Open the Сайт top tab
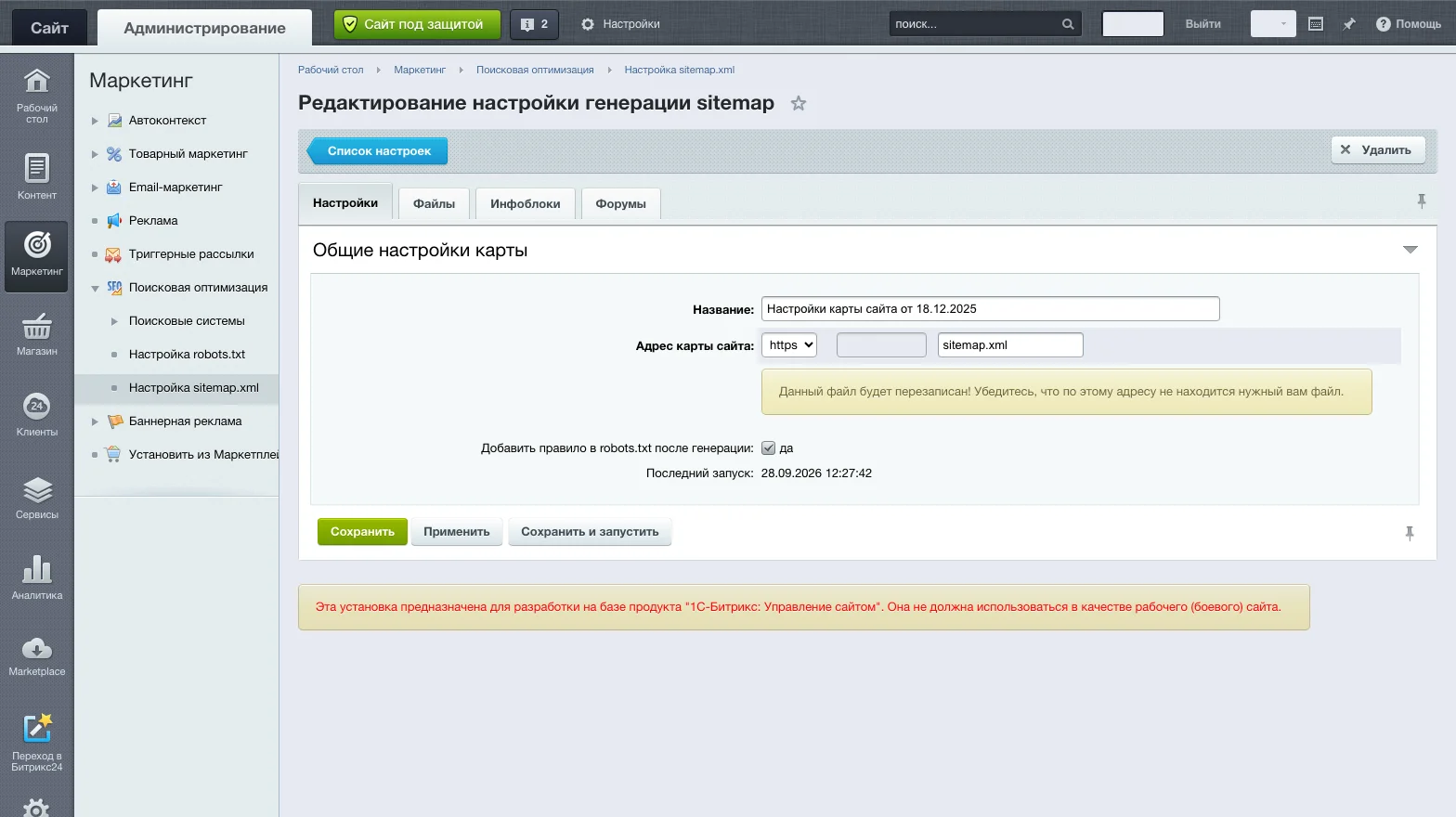 point(49,28)
